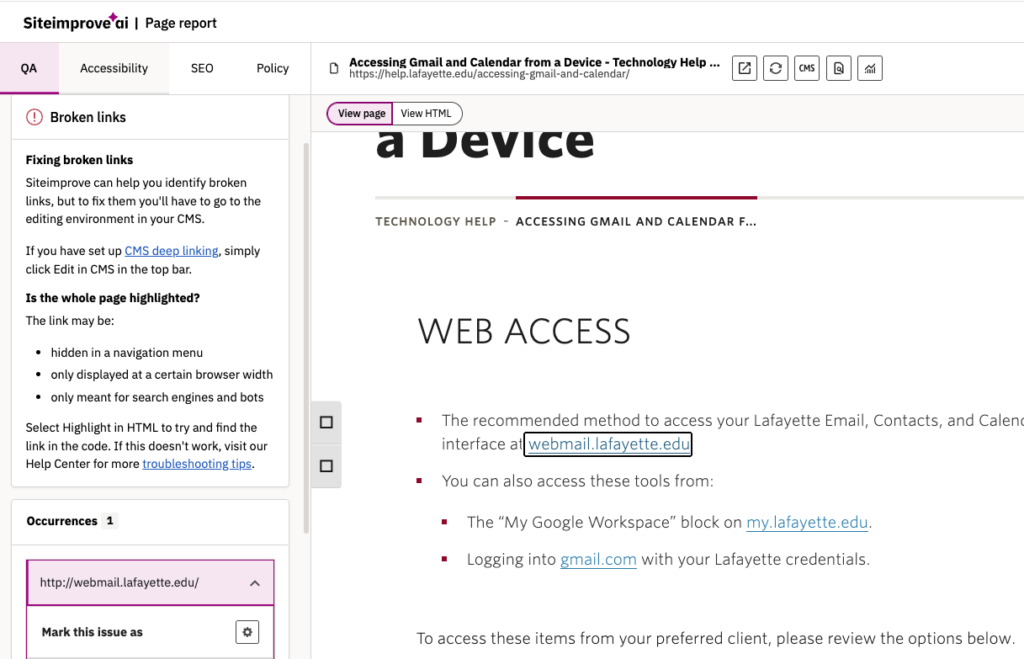The width and height of the screenshot is (1024, 659).
Task: Click the Siteimprove ai logo
Action: [76, 22]
